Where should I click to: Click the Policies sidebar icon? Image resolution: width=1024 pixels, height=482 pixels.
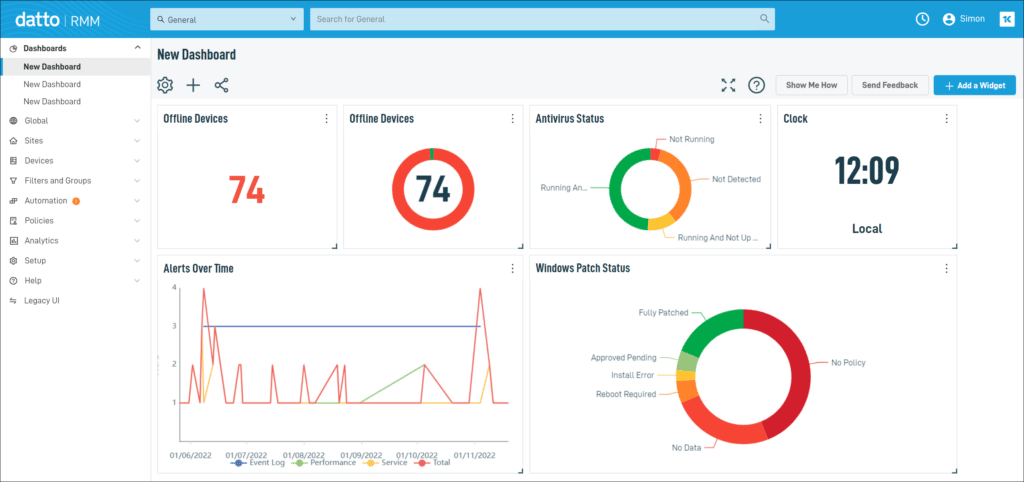[13, 221]
